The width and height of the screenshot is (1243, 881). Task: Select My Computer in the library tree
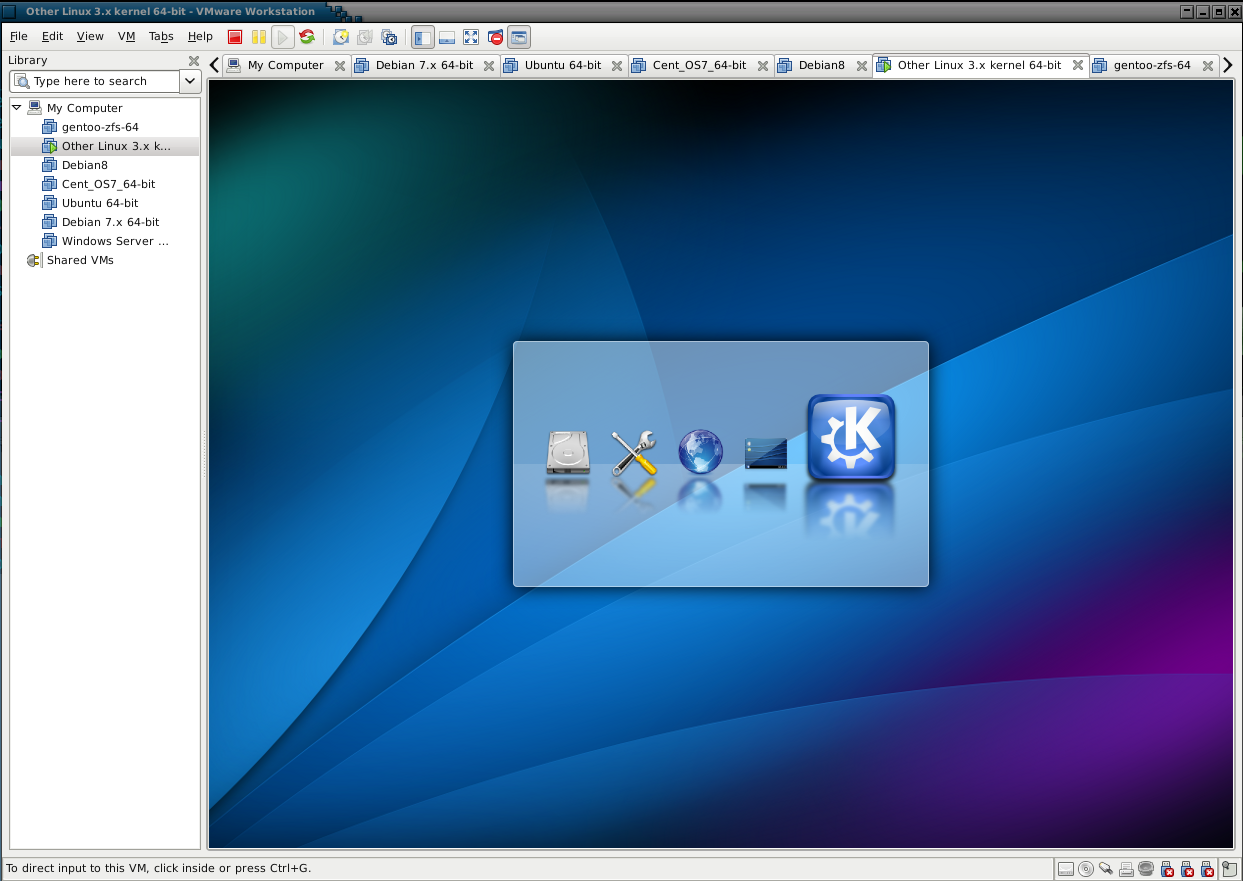85,108
